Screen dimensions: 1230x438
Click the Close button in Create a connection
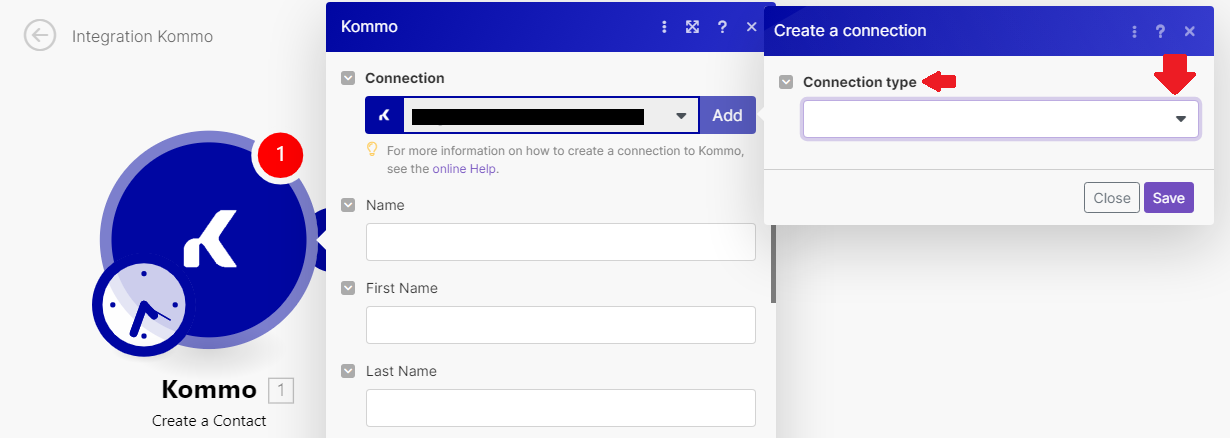click(1112, 198)
